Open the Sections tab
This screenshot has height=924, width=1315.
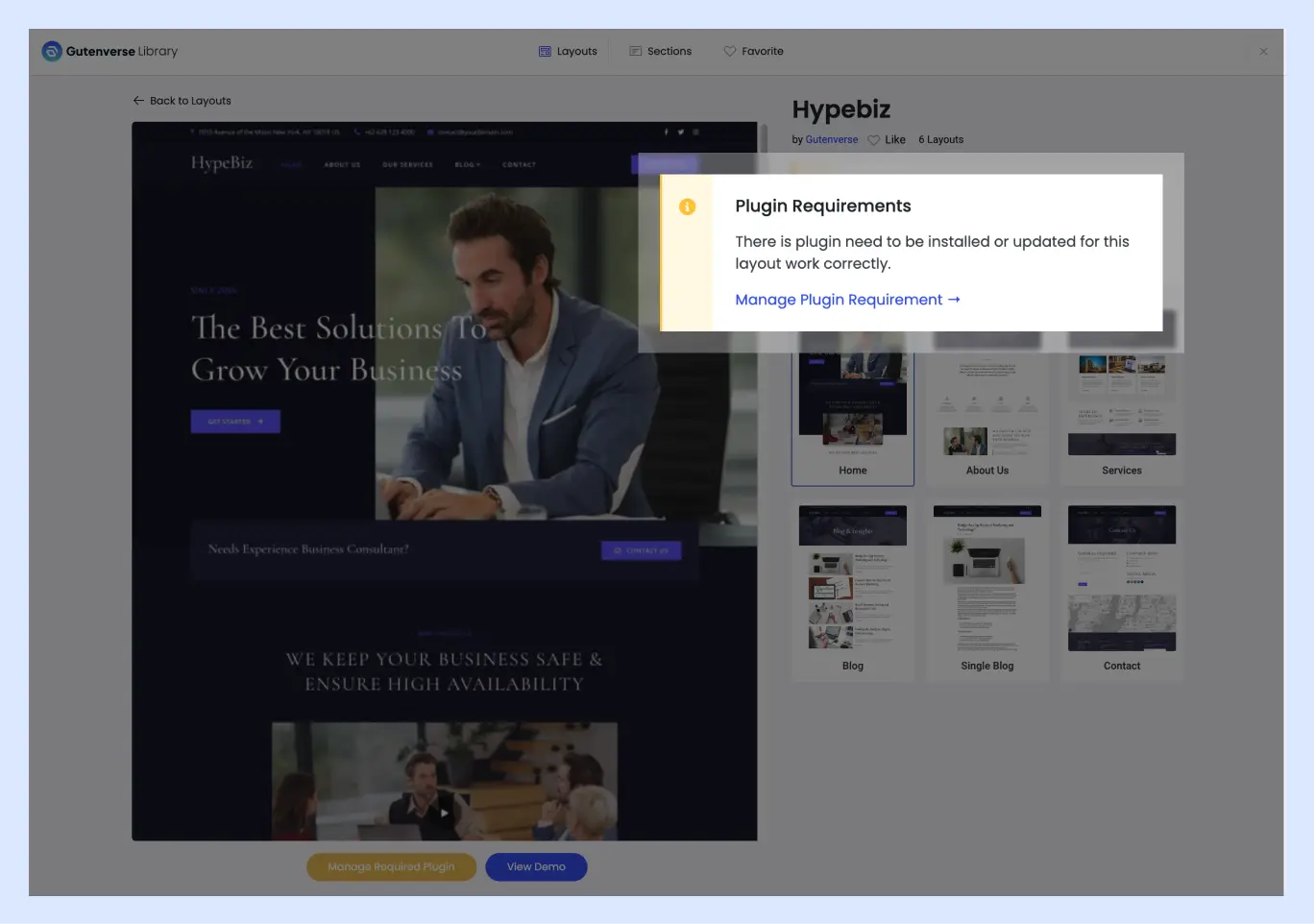click(x=660, y=52)
